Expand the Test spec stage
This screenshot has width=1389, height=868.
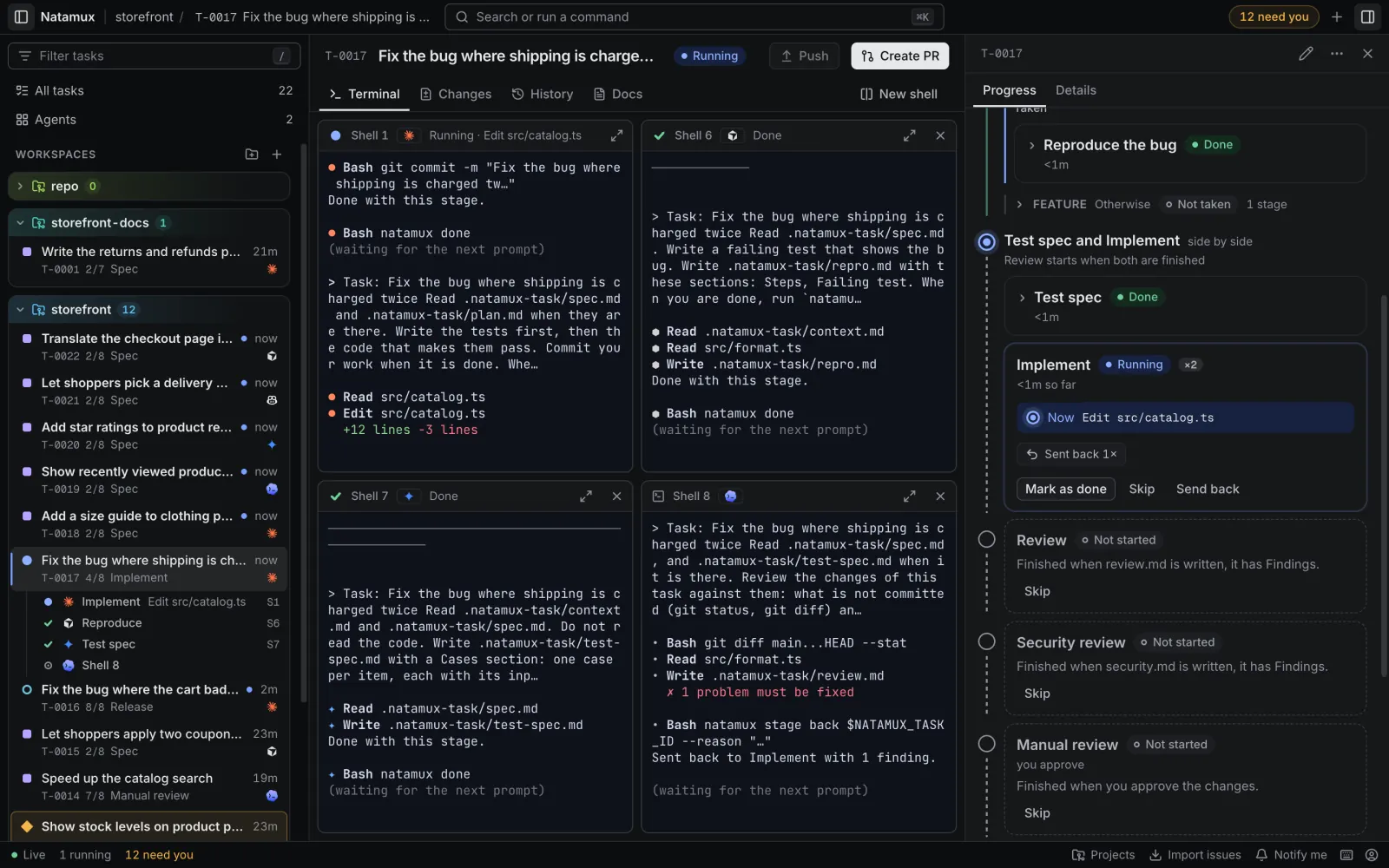tap(1022, 298)
